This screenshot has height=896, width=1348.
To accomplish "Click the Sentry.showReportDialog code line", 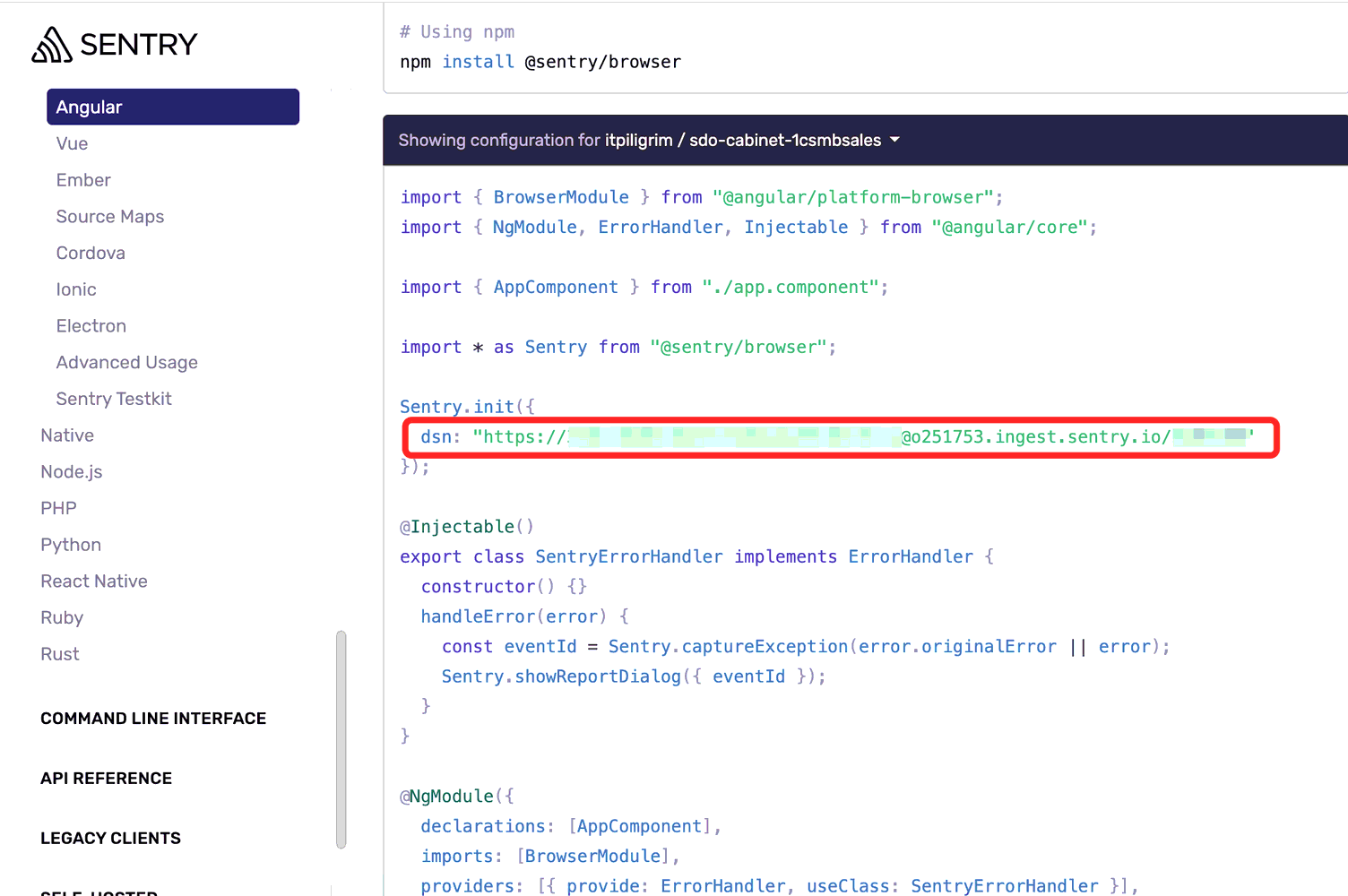I will 634,676.
